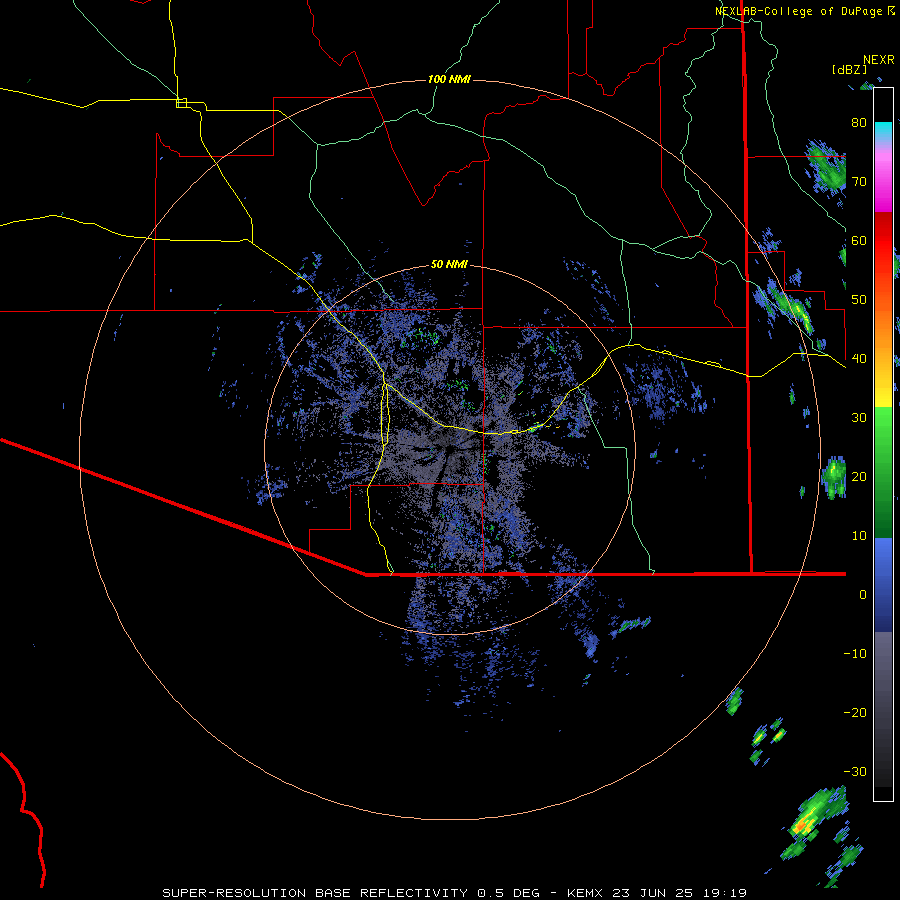Click the 70 value on the dBZ scale
The height and width of the screenshot is (900, 900).
tap(859, 181)
